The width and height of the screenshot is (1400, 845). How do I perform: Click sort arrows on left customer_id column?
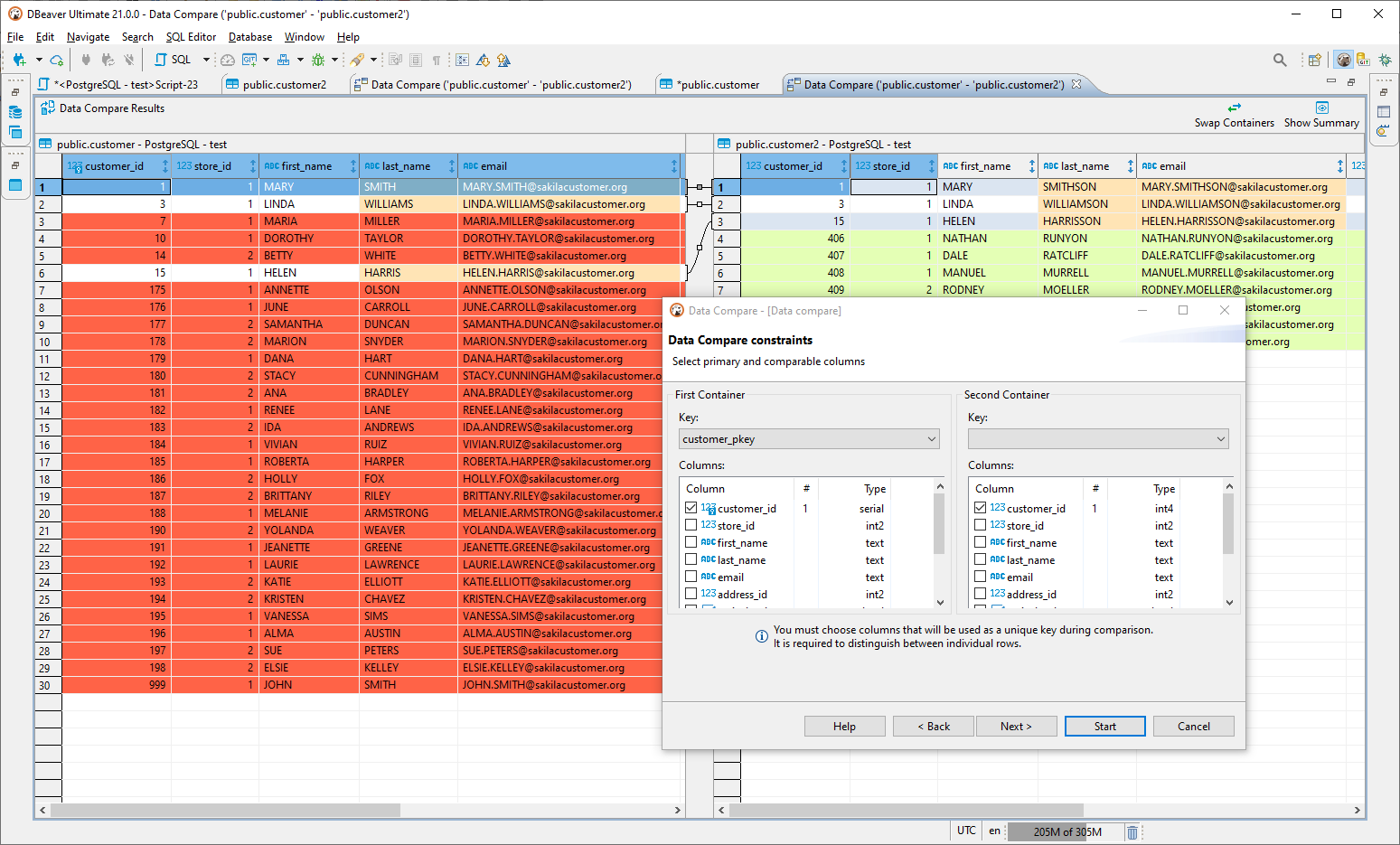click(x=164, y=166)
